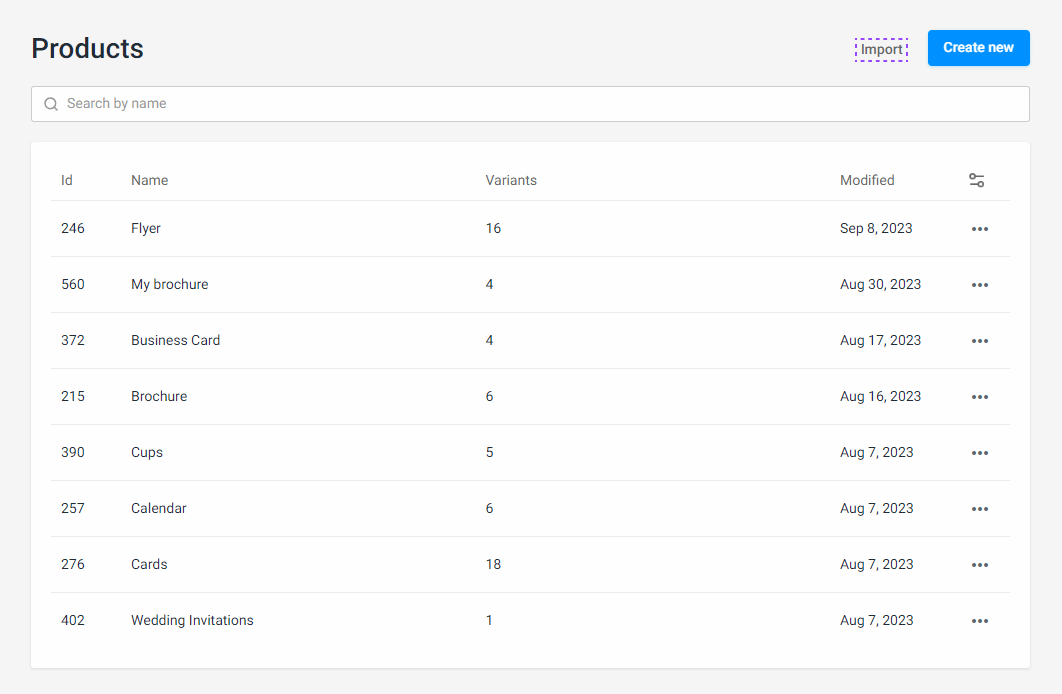
Task: Open the table column settings icon
Action: tap(976, 180)
